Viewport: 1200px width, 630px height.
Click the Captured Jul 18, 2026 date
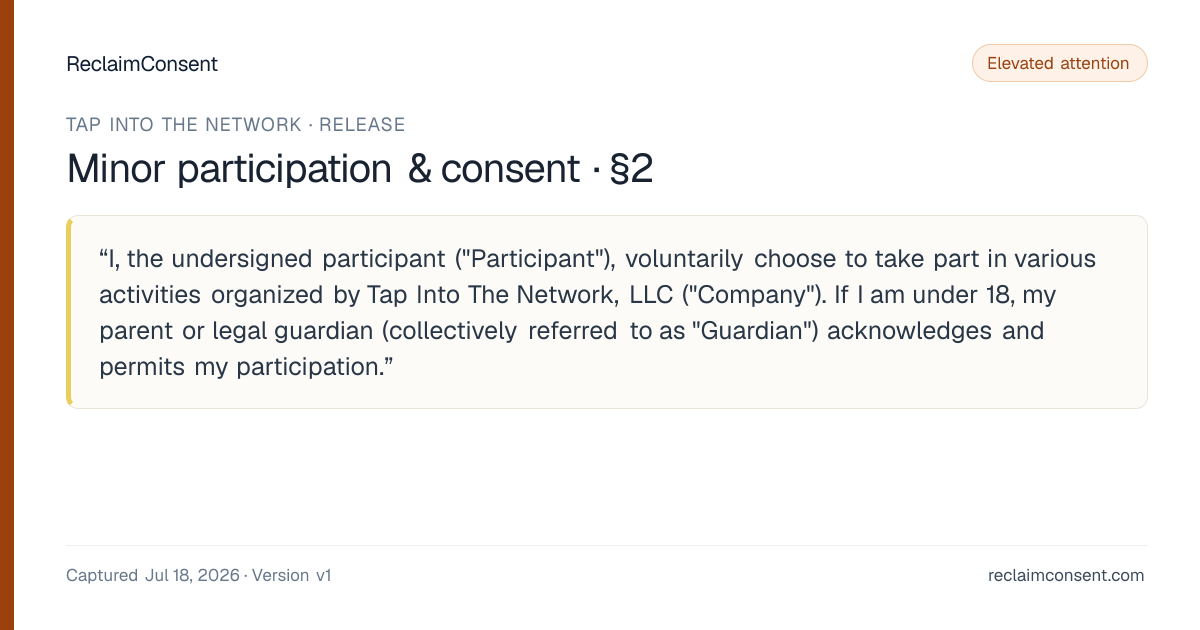(153, 576)
